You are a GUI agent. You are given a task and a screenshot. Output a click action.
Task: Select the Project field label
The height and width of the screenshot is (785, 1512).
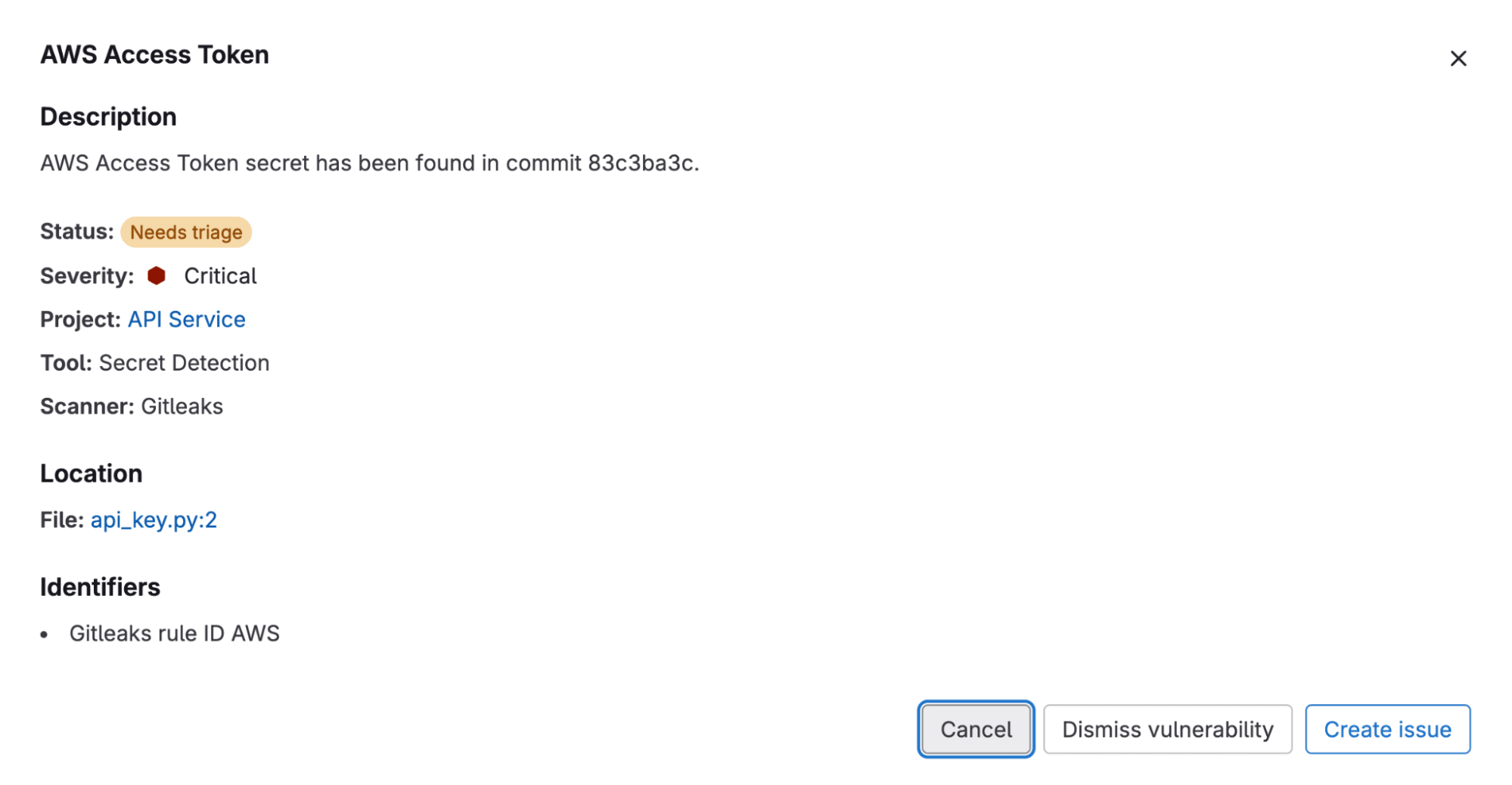80,319
